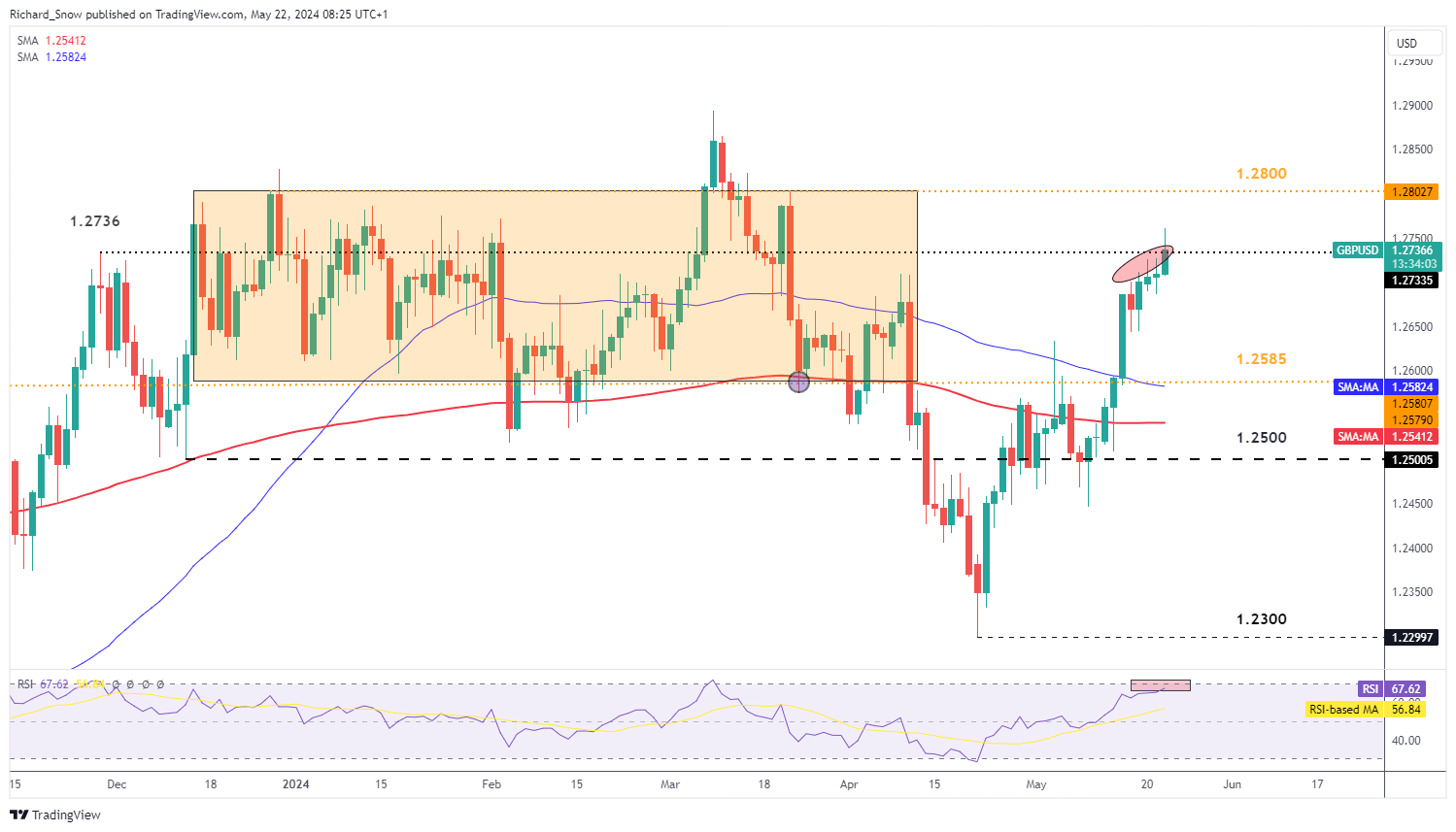The image size is (1456, 832).
Task: Click the 1.2500 annotation text
Action: coord(1262,438)
